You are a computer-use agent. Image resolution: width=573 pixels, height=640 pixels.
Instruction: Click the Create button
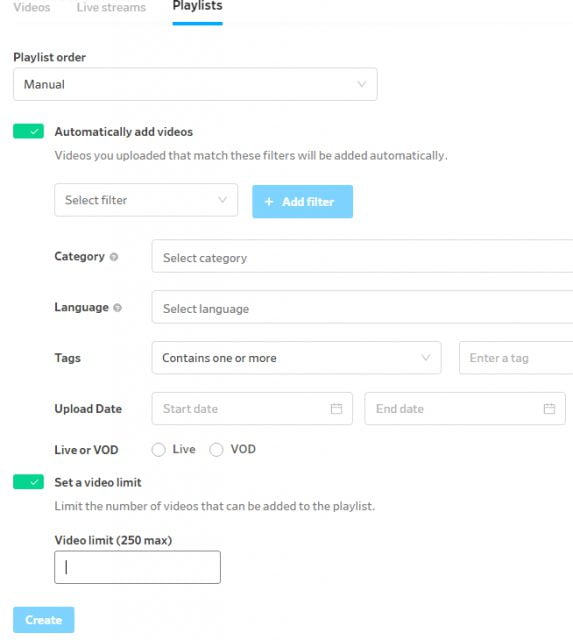click(44, 620)
